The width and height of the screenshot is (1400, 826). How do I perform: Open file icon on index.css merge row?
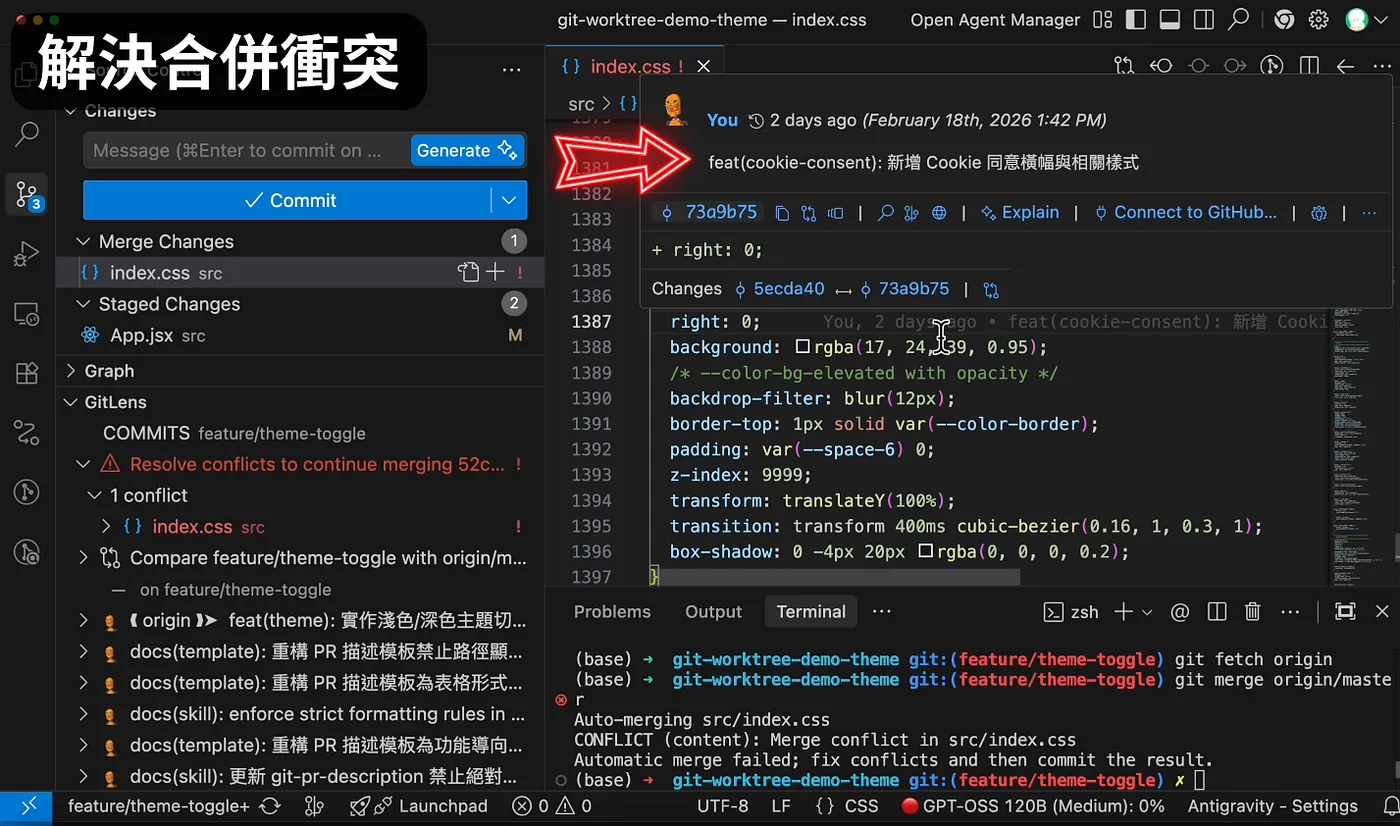click(468, 272)
